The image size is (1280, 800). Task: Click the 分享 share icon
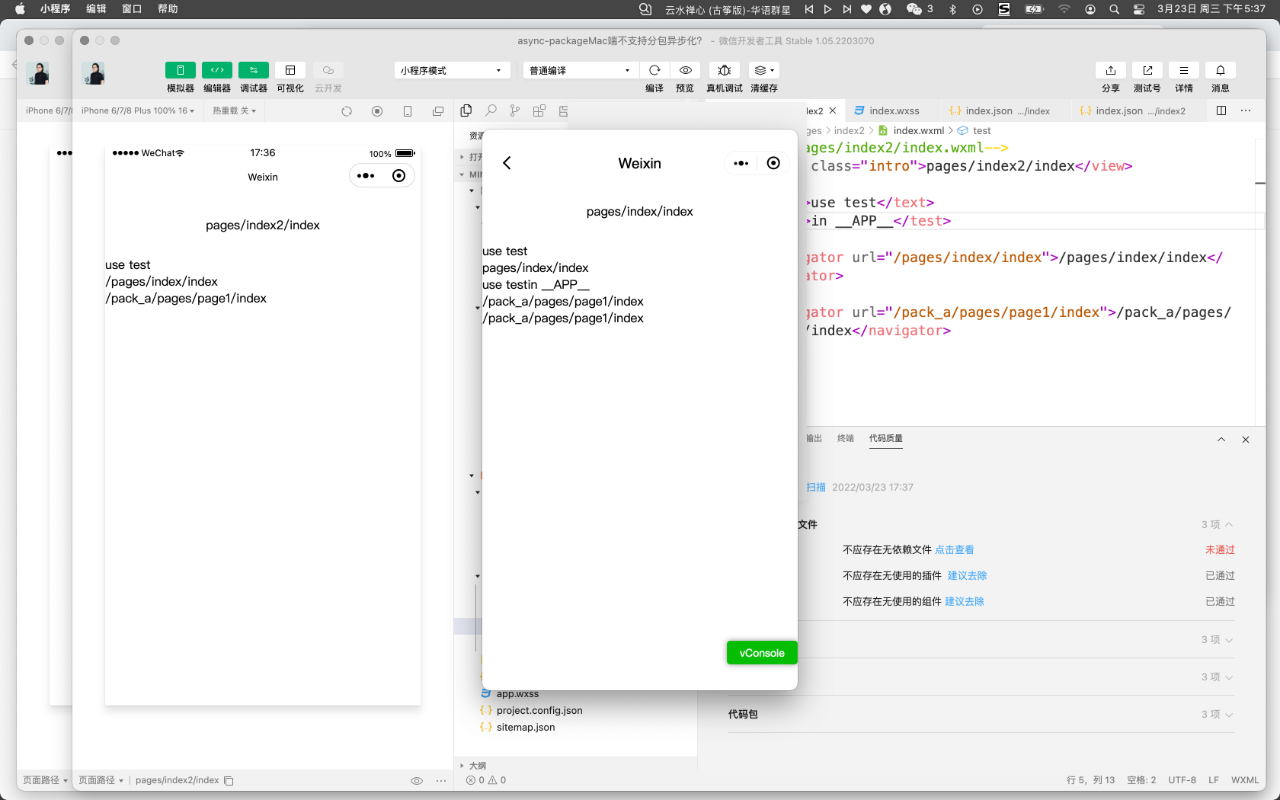click(x=1110, y=70)
